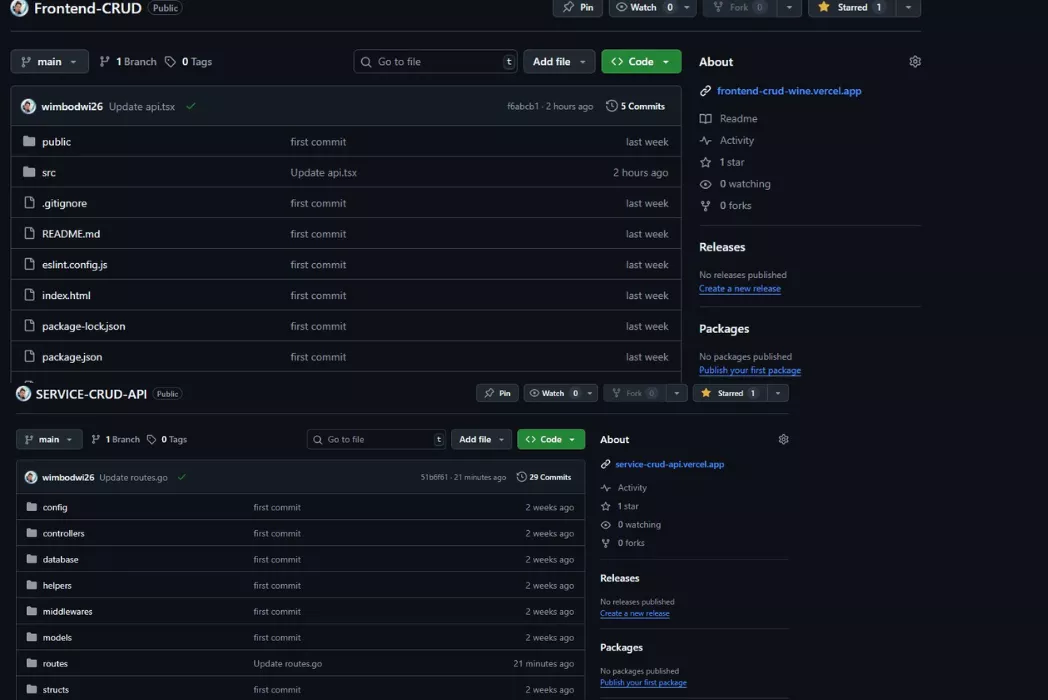
Task: Open the About settings gear for SERVICE-CRUD-API
Action: [x=783, y=439]
